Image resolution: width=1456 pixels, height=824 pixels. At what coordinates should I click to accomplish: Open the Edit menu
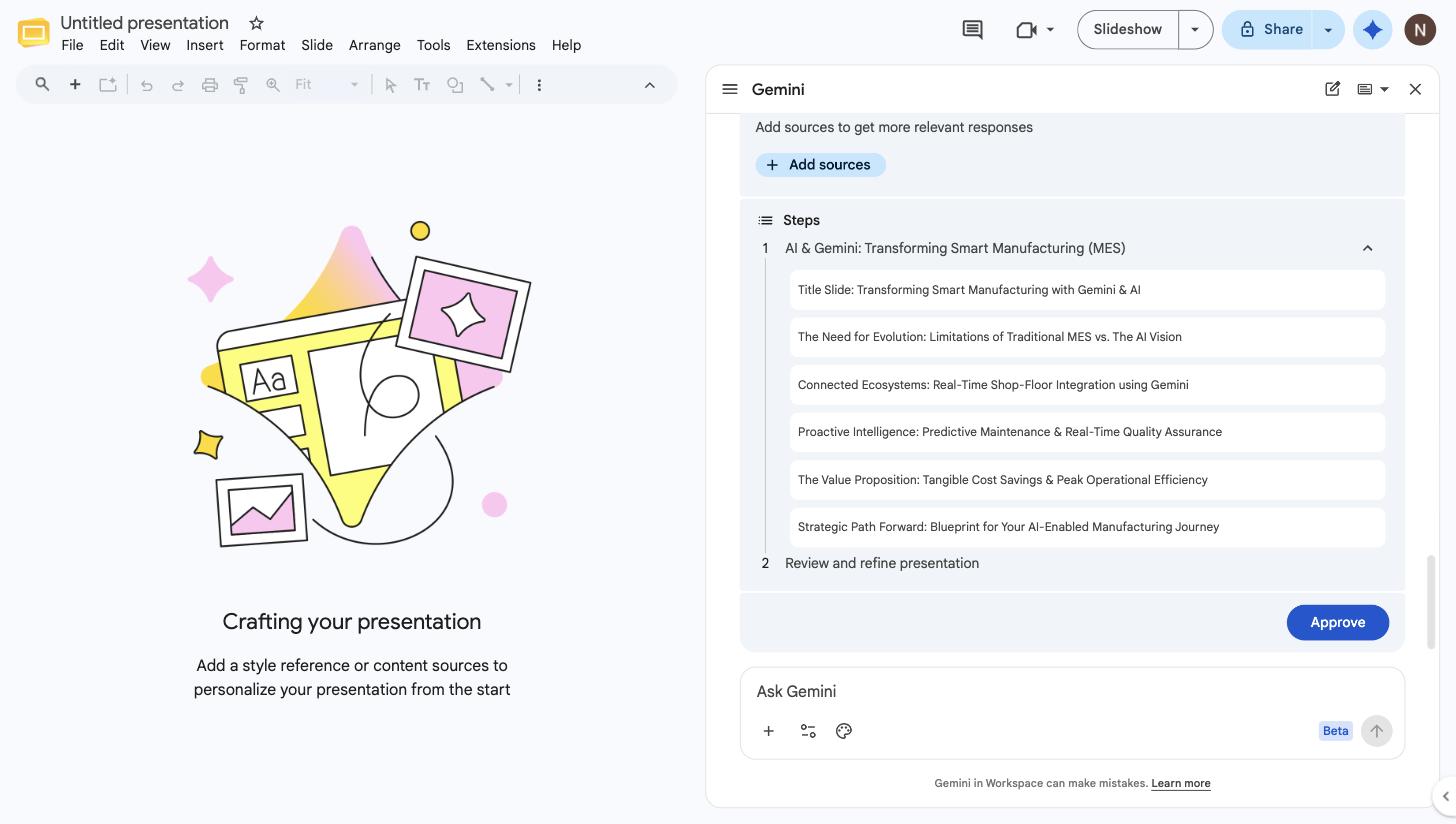[112, 45]
